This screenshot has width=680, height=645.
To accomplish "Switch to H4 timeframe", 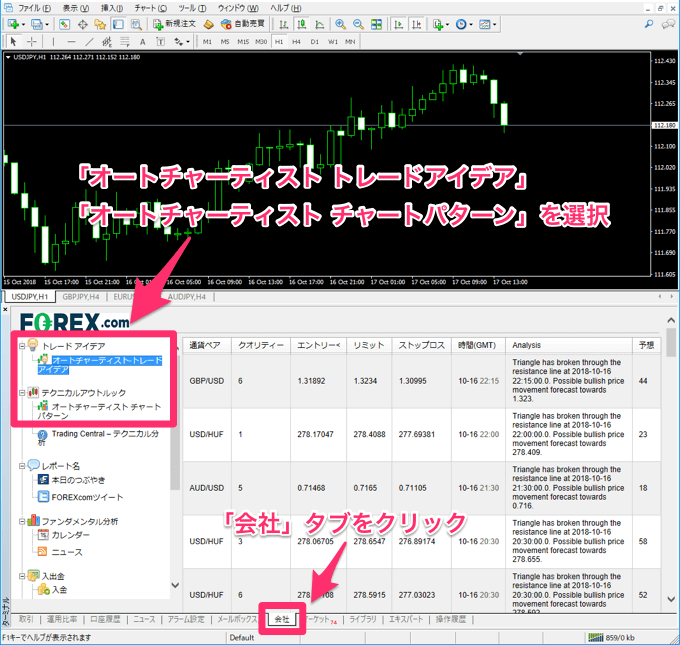I will [x=296, y=42].
